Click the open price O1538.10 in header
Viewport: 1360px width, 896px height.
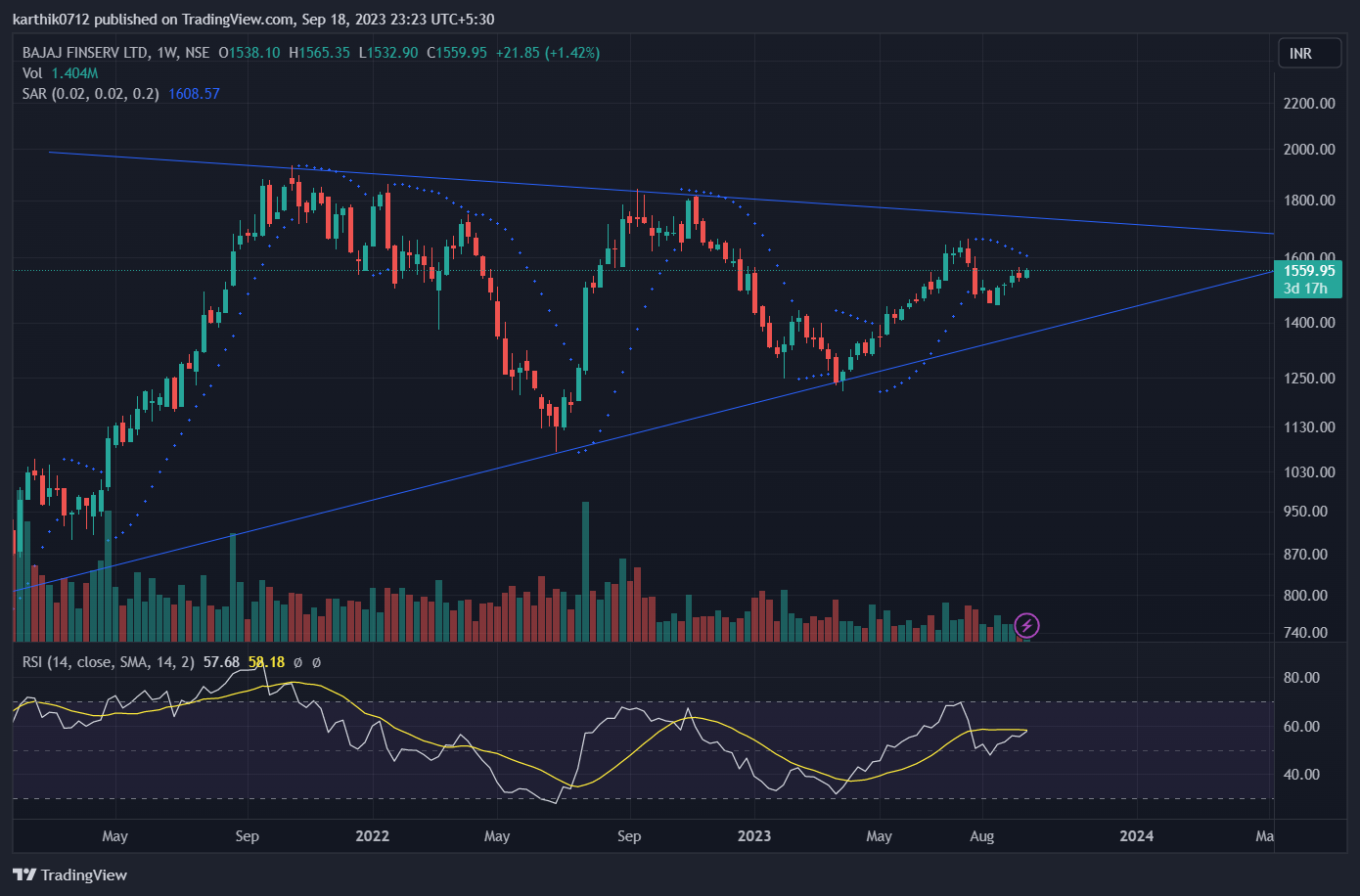coord(249,53)
